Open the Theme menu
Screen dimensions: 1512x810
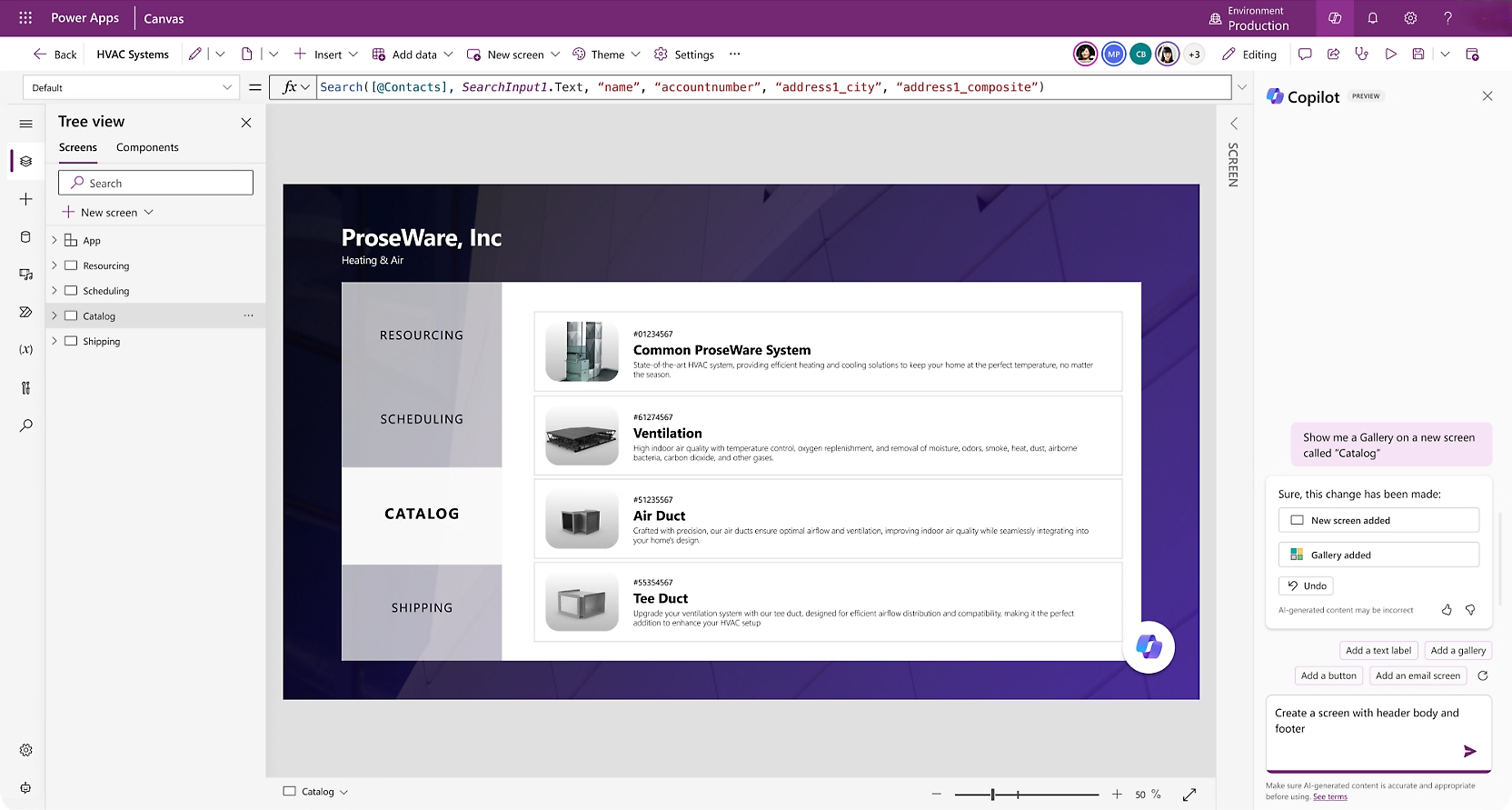point(606,55)
